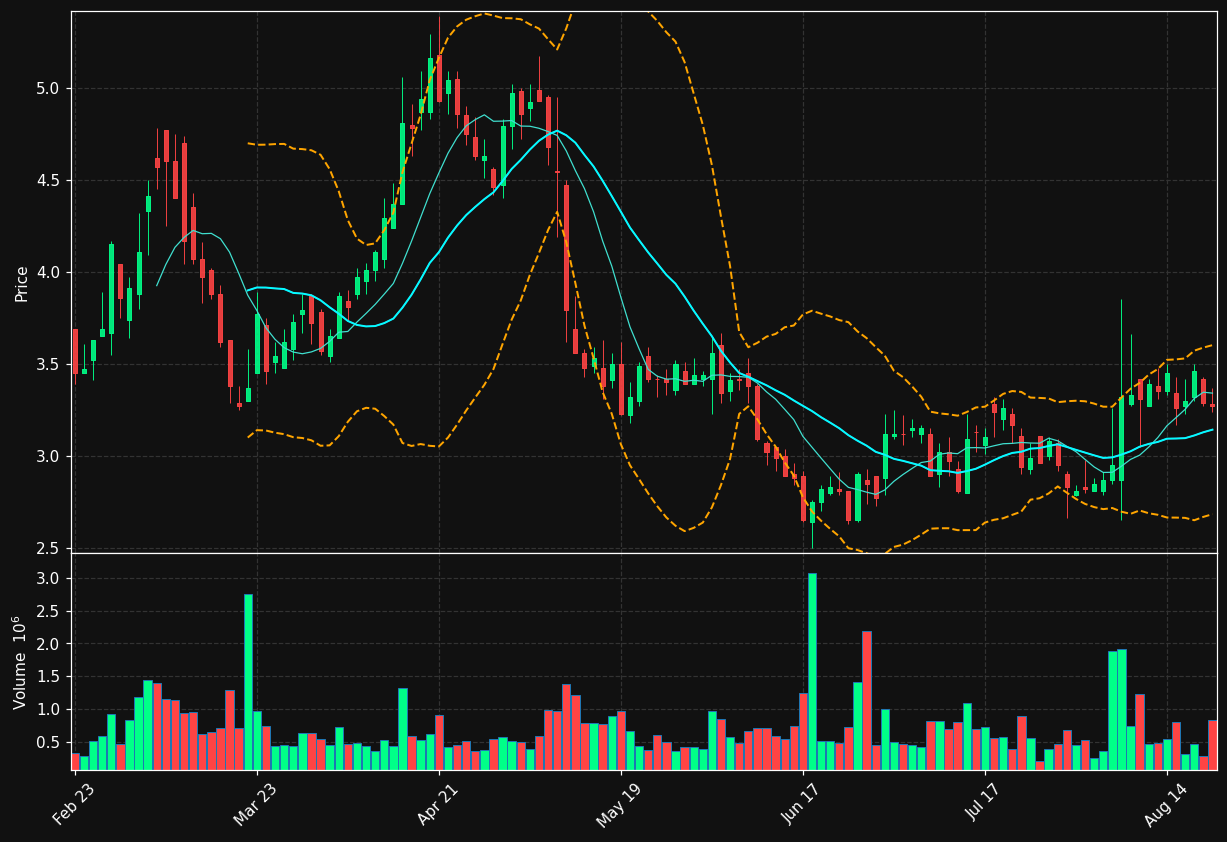Click the 'Jul 17' date axis label
This screenshot has height=842, width=1227.
[985, 803]
